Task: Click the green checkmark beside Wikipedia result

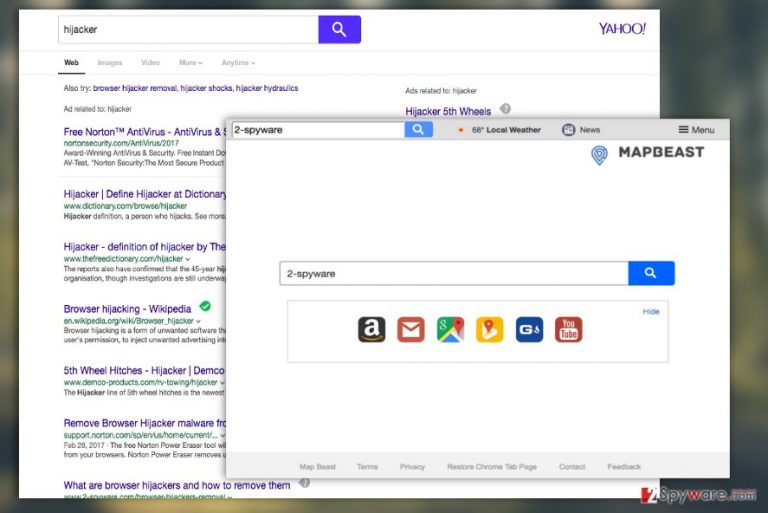Action: 205,306
